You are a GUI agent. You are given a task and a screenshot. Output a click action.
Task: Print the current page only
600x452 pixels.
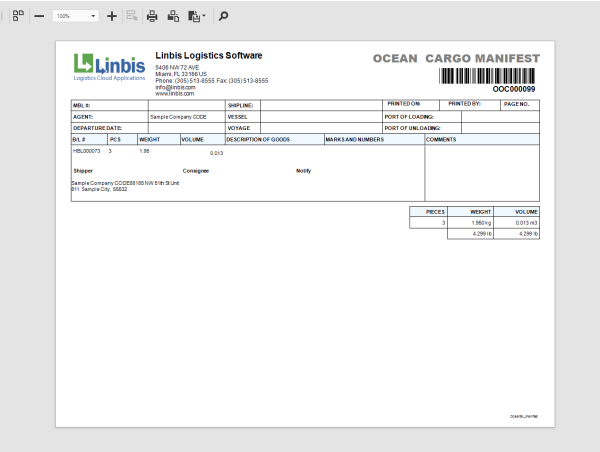173,16
